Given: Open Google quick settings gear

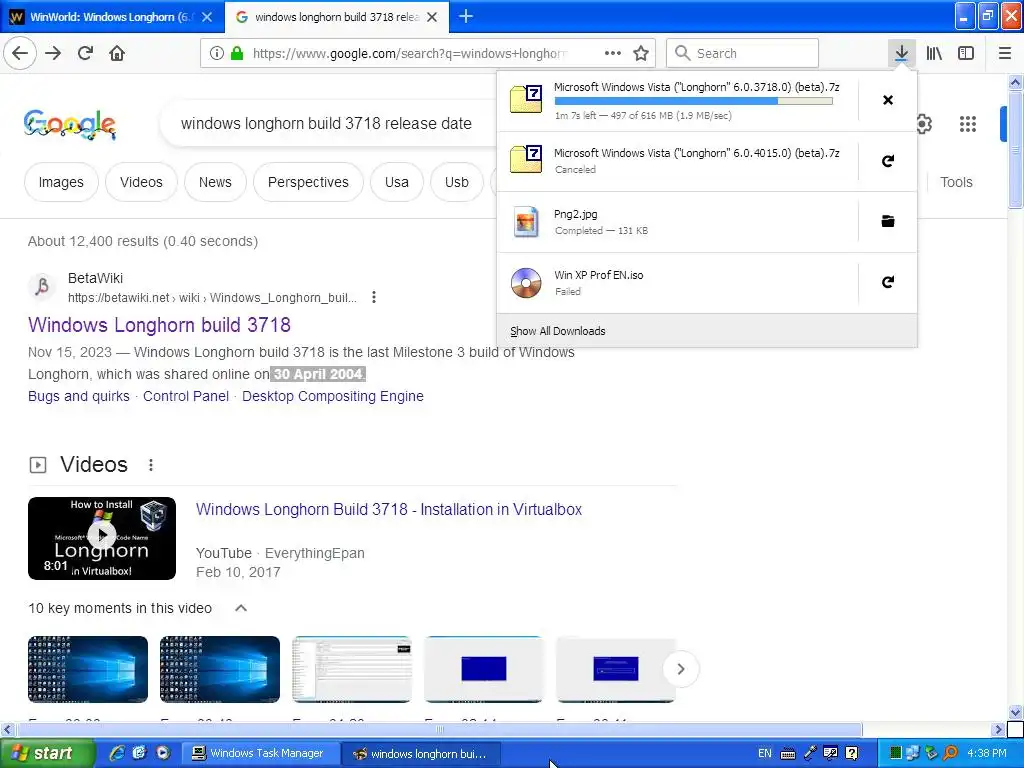Looking at the screenshot, I should (x=923, y=124).
